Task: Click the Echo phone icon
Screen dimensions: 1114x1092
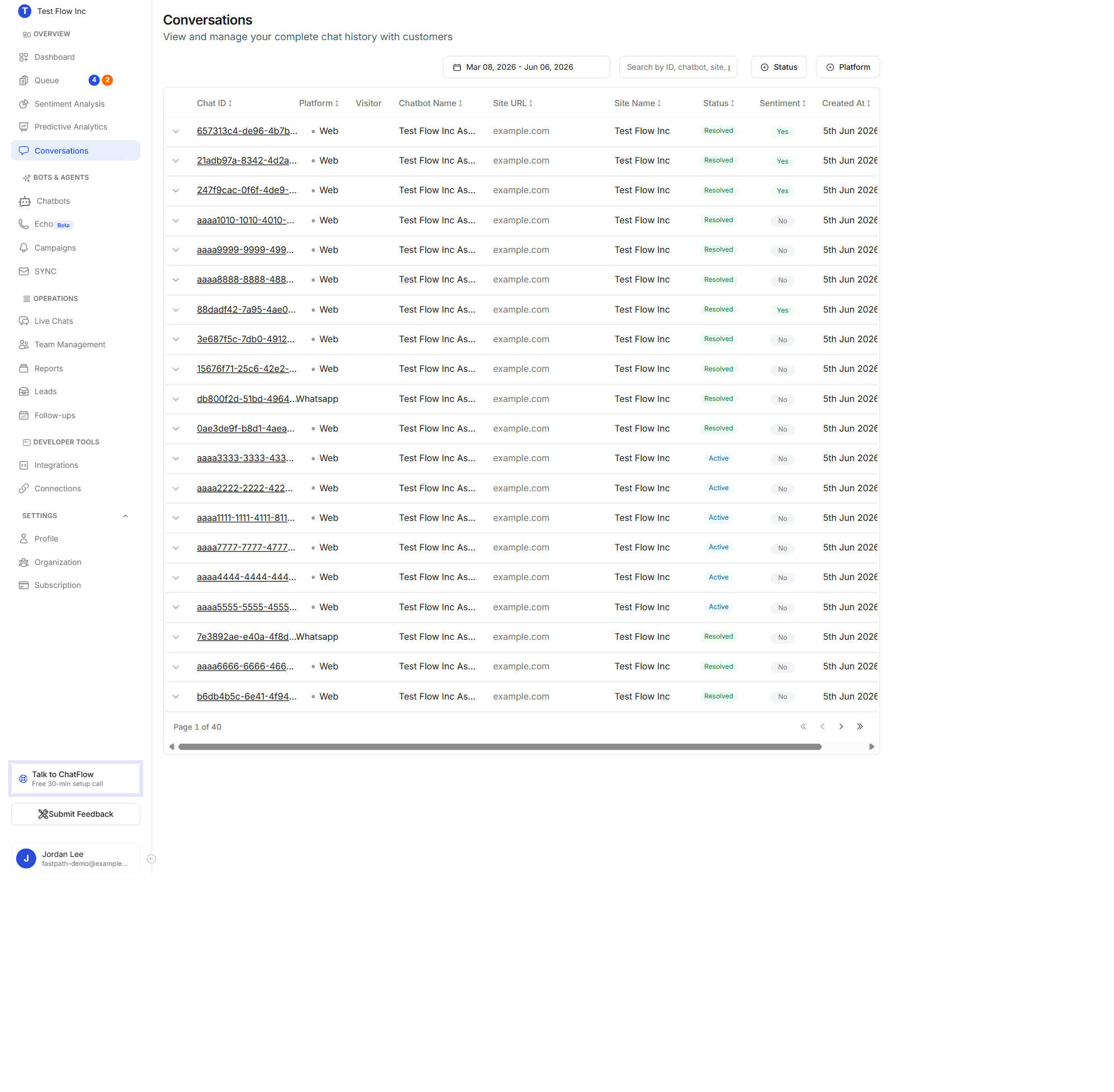Action: coord(23,225)
